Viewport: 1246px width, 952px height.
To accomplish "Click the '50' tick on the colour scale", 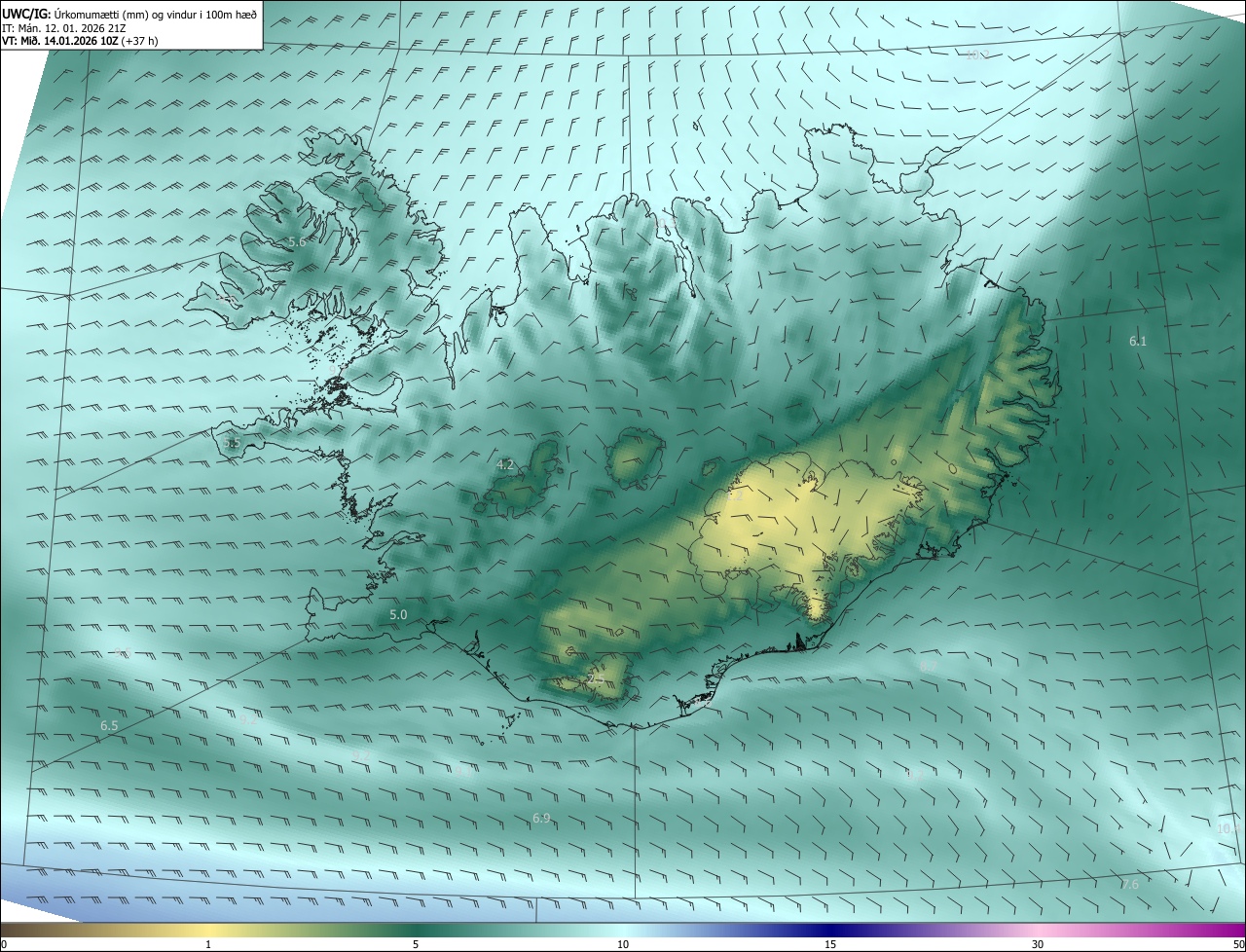I will point(1238,944).
